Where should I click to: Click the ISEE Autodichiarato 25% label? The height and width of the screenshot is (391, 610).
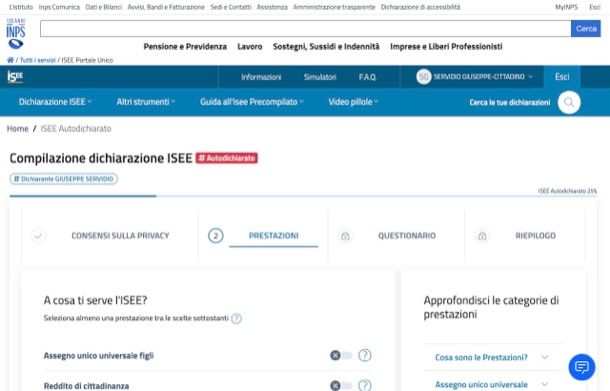[567, 191]
